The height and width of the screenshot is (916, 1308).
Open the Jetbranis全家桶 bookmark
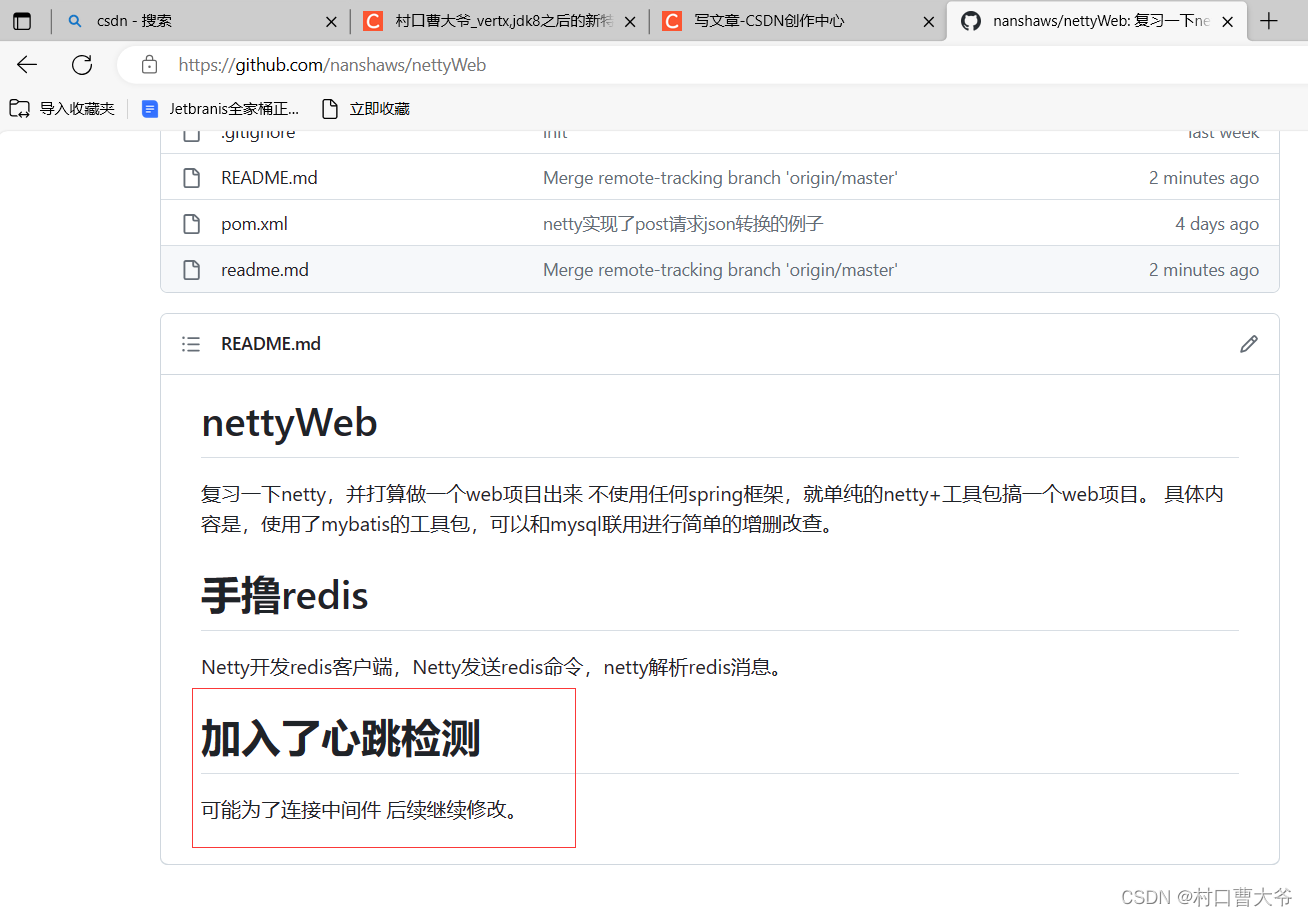click(x=220, y=108)
